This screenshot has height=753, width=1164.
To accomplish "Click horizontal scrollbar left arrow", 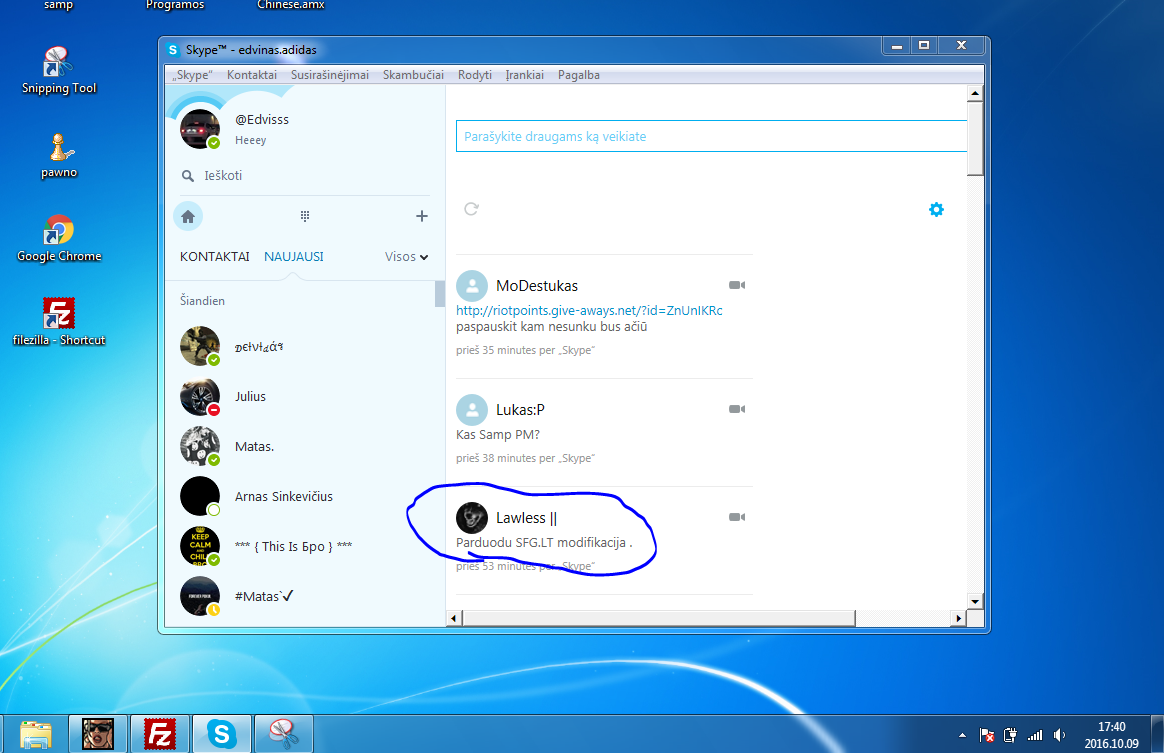I will [454, 618].
